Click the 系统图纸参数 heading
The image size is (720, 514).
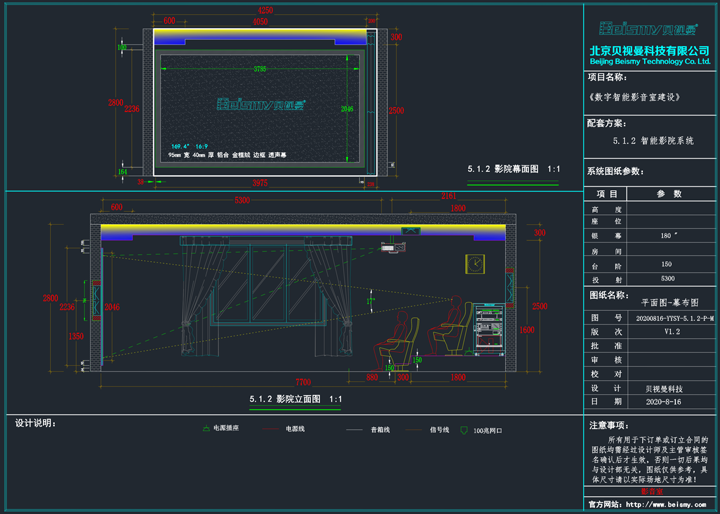615,172
